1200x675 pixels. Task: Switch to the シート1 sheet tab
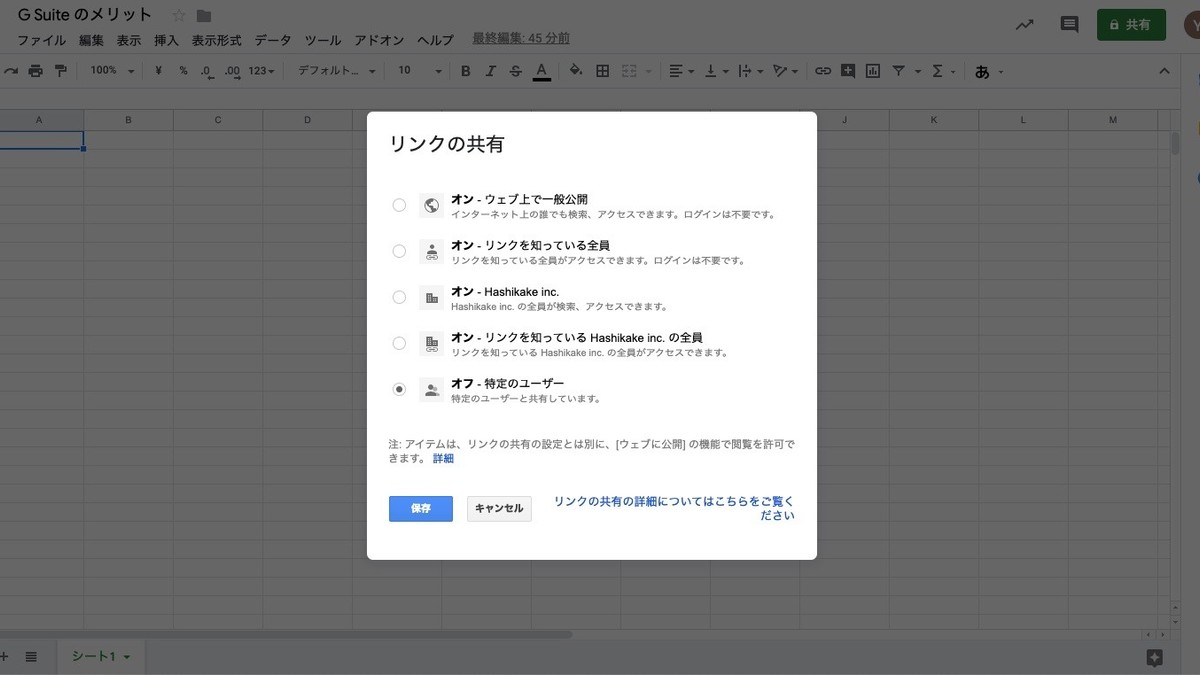pyautogui.click(x=99, y=656)
